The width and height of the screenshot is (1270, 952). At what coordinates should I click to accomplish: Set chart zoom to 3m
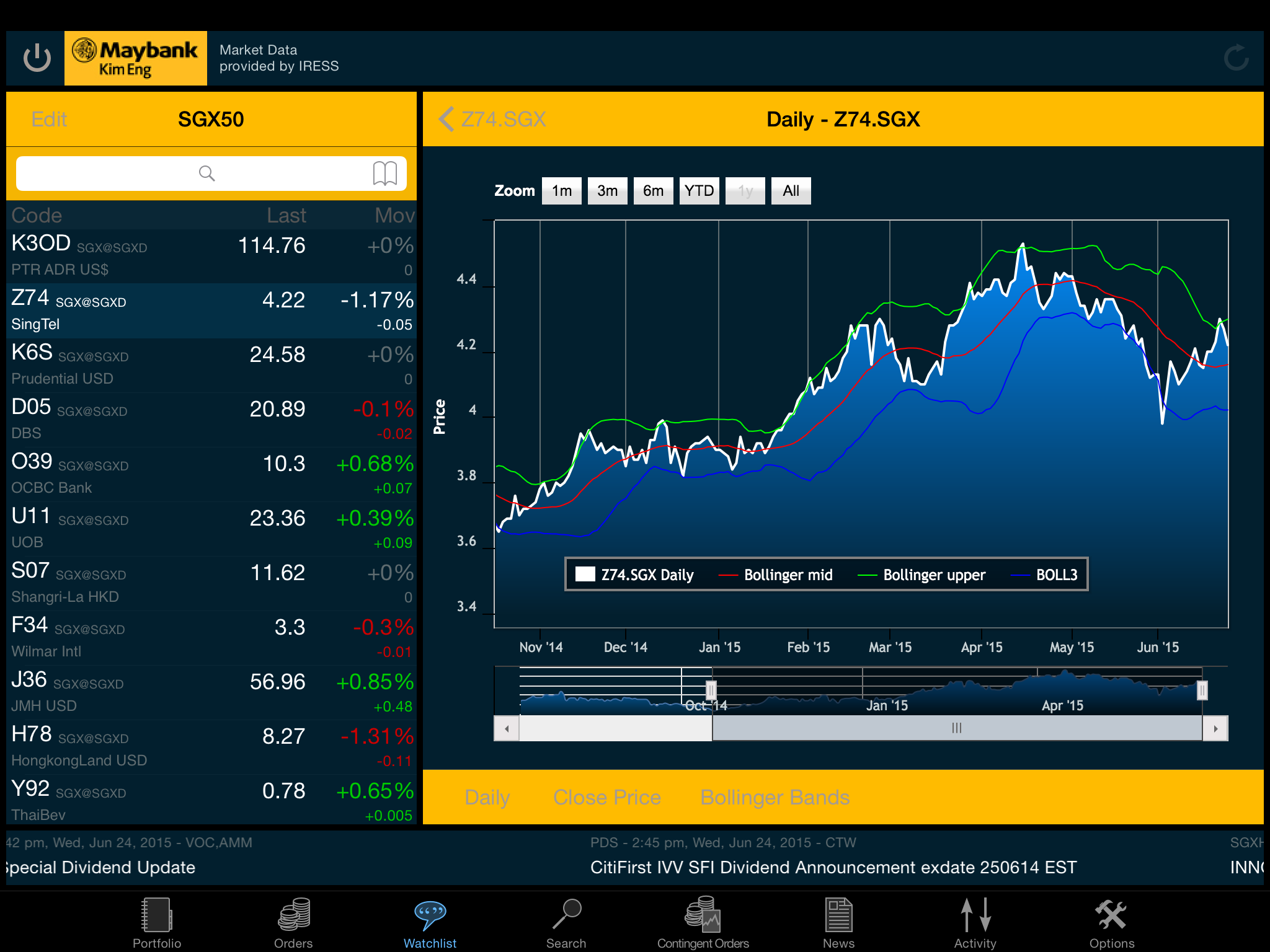pyautogui.click(x=608, y=191)
